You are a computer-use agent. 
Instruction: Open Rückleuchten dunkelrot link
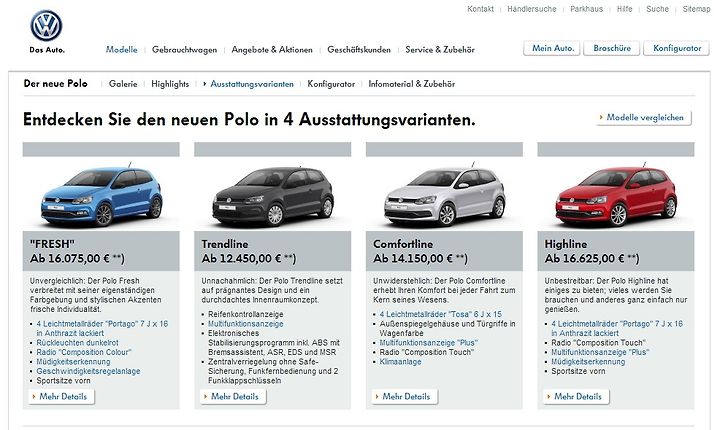click(x=77, y=343)
